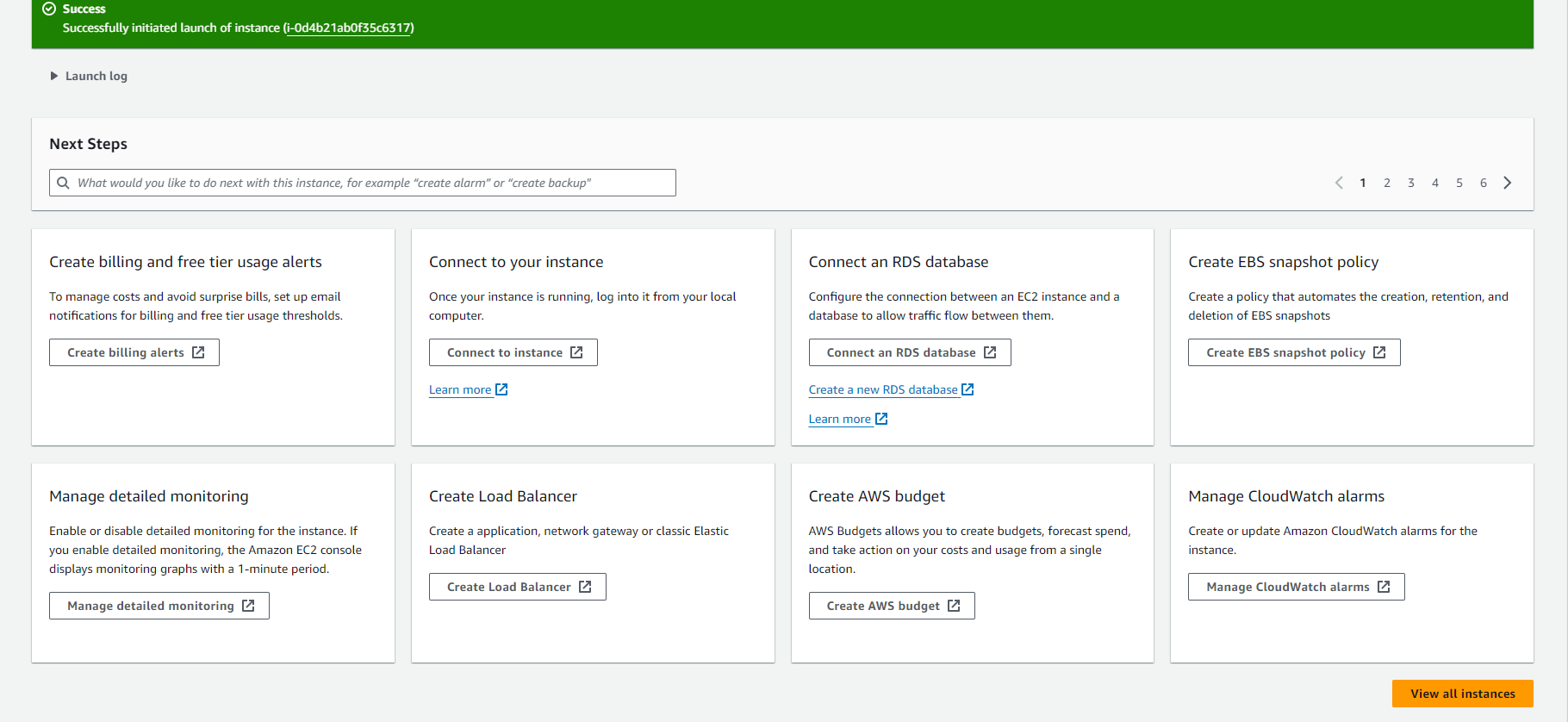Go to previous page of Next Steps
The height and width of the screenshot is (722, 1568).
point(1339,183)
